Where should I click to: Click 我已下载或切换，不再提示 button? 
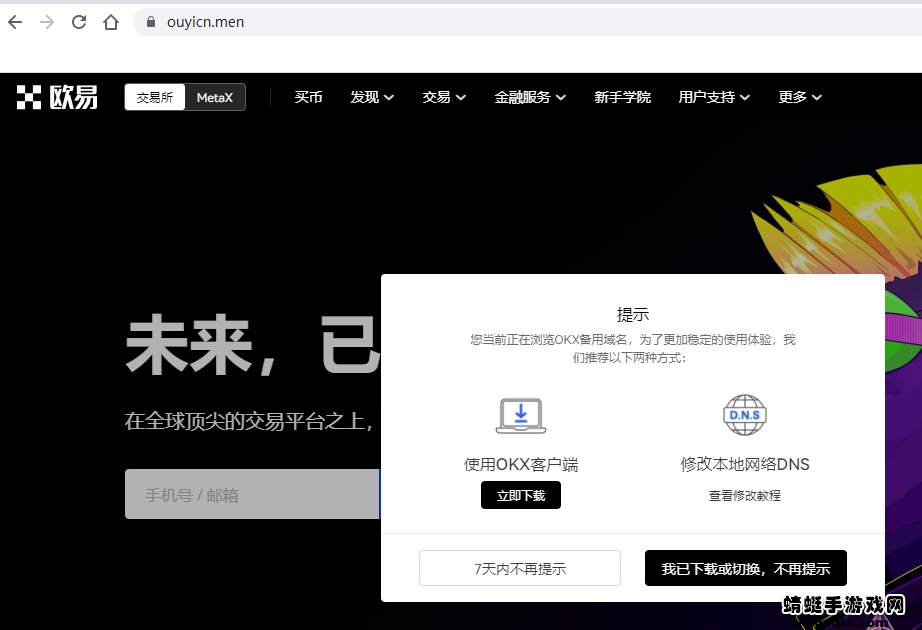(x=746, y=568)
